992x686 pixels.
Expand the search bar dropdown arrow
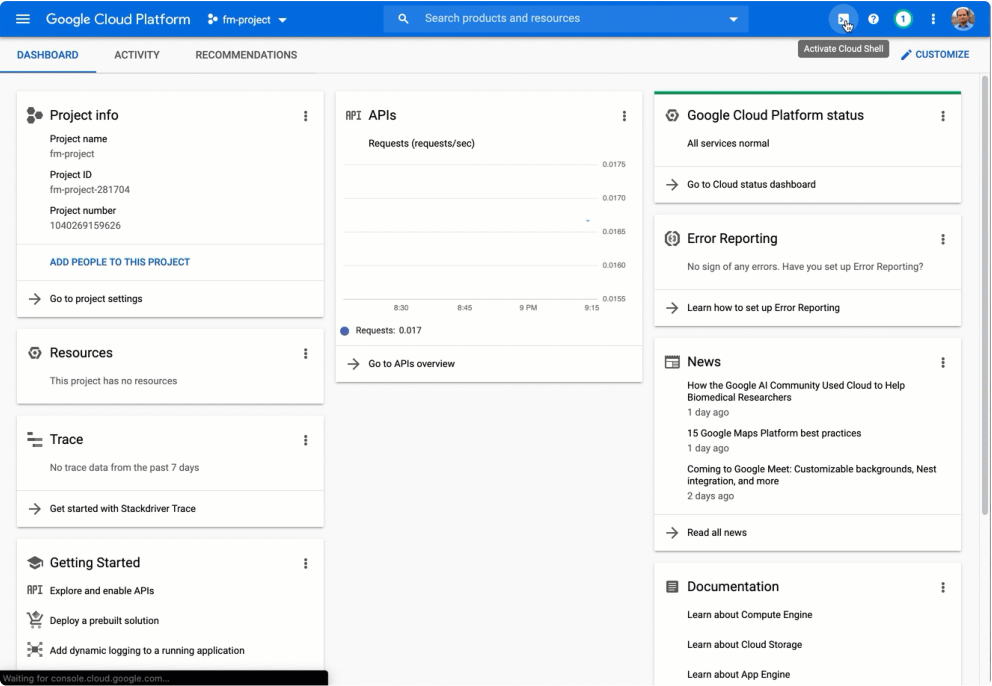[733, 19]
